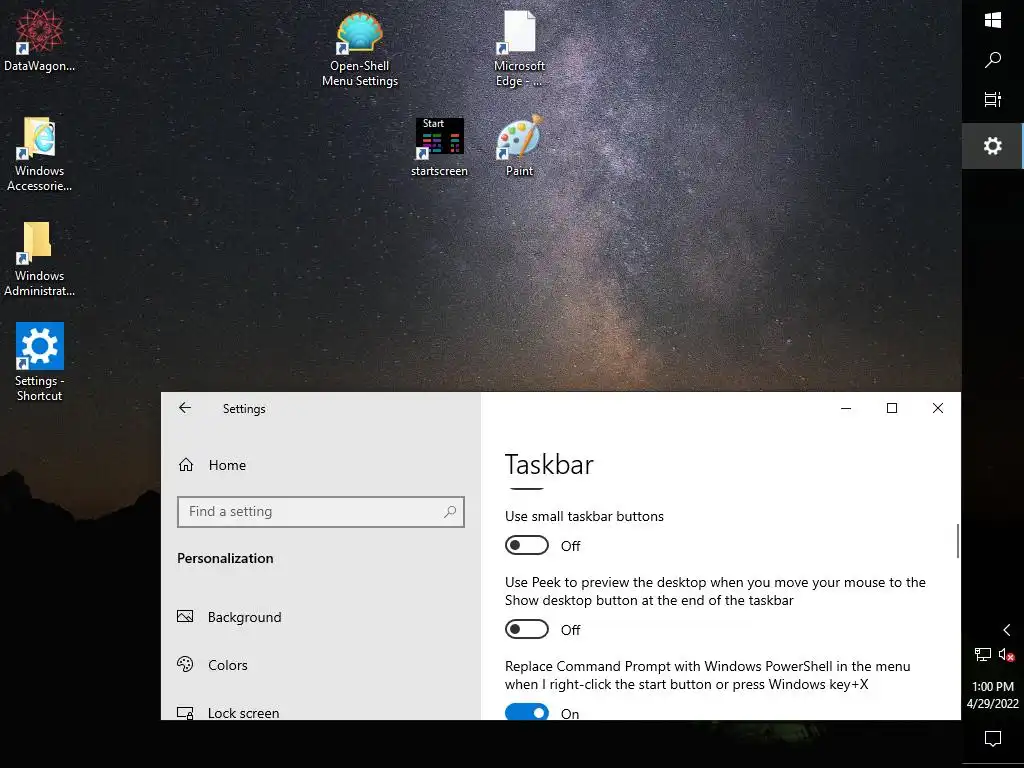Click the muted volume tray icon
Image resolution: width=1024 pixels, height=768 pixels.
point(1006,654)
